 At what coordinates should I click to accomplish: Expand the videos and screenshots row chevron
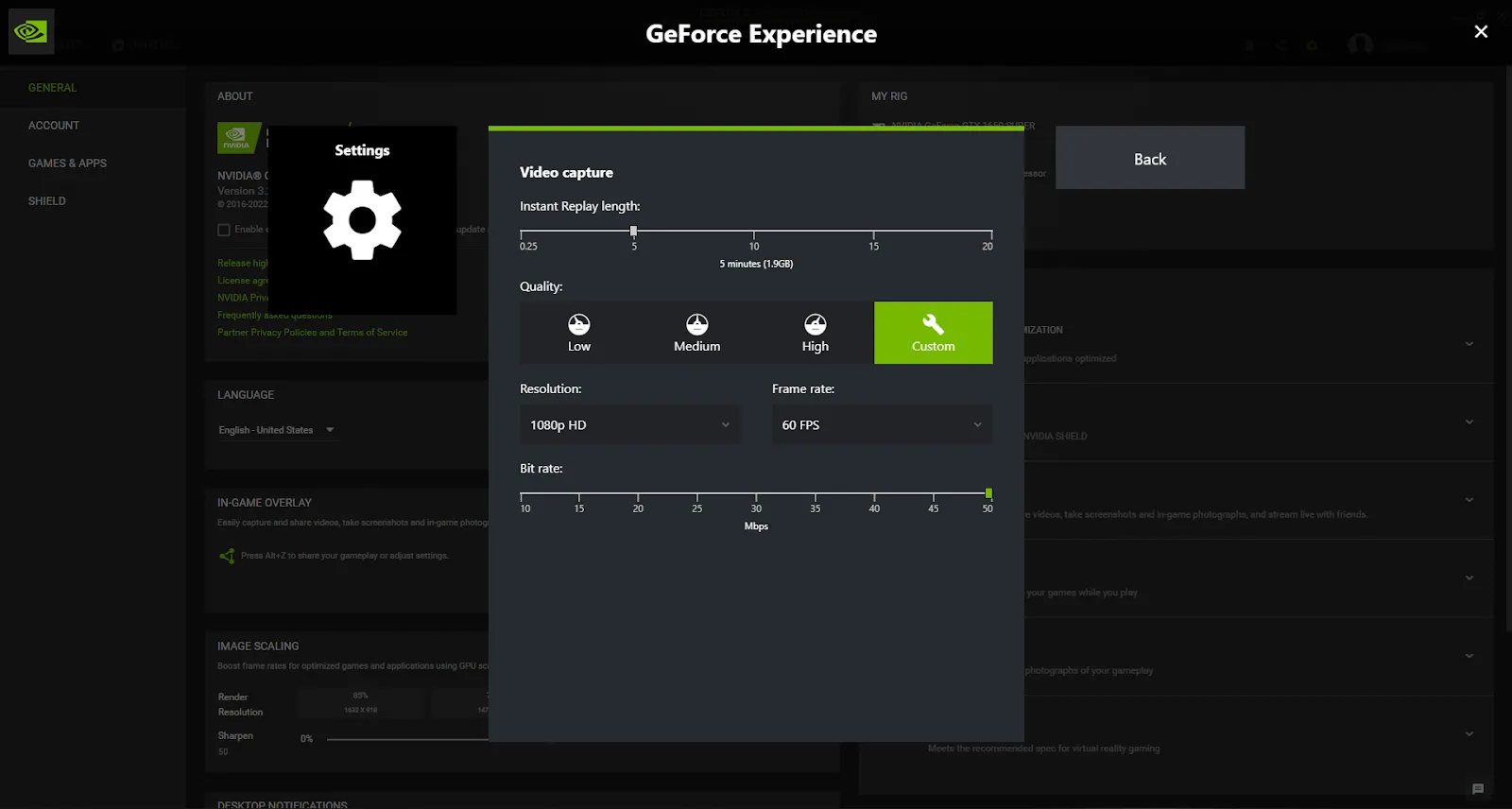point(1469,500)
